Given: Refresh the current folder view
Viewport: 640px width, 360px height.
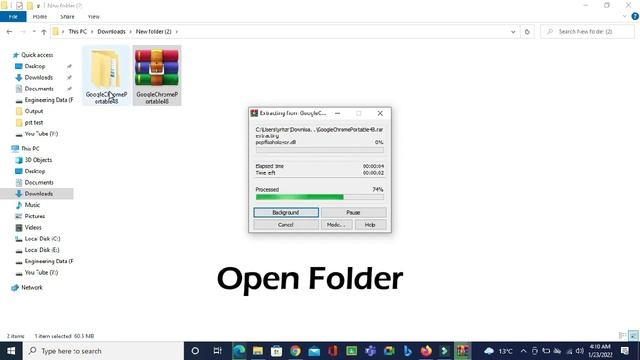Looking at the screenshot, I should point(527,31).
